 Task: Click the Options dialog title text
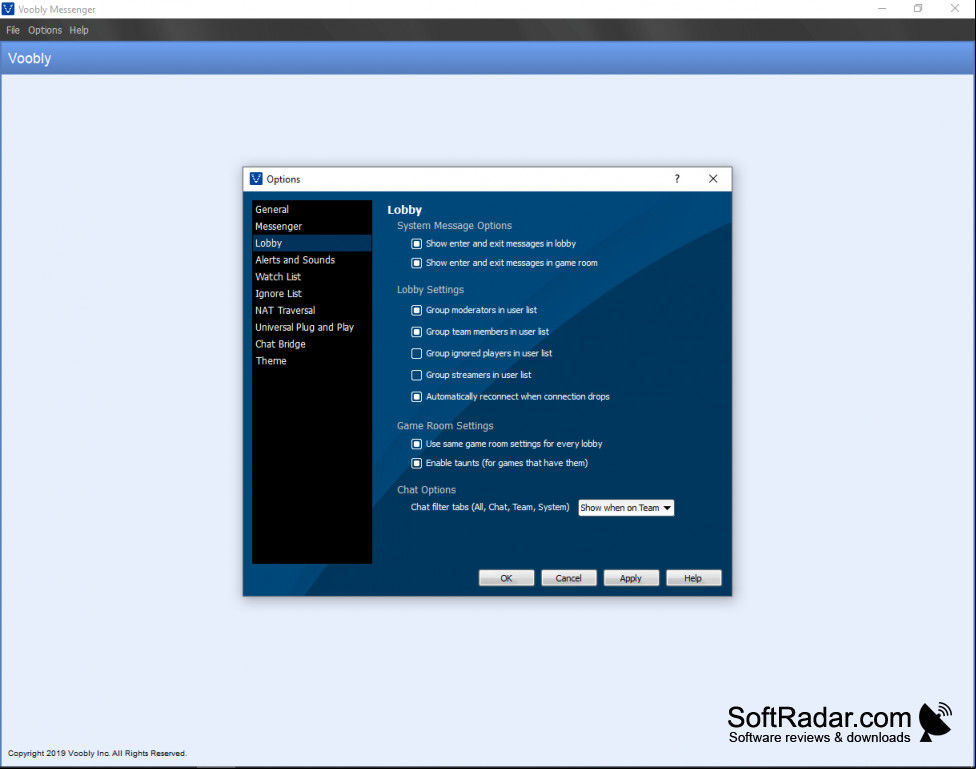(283, 179)
